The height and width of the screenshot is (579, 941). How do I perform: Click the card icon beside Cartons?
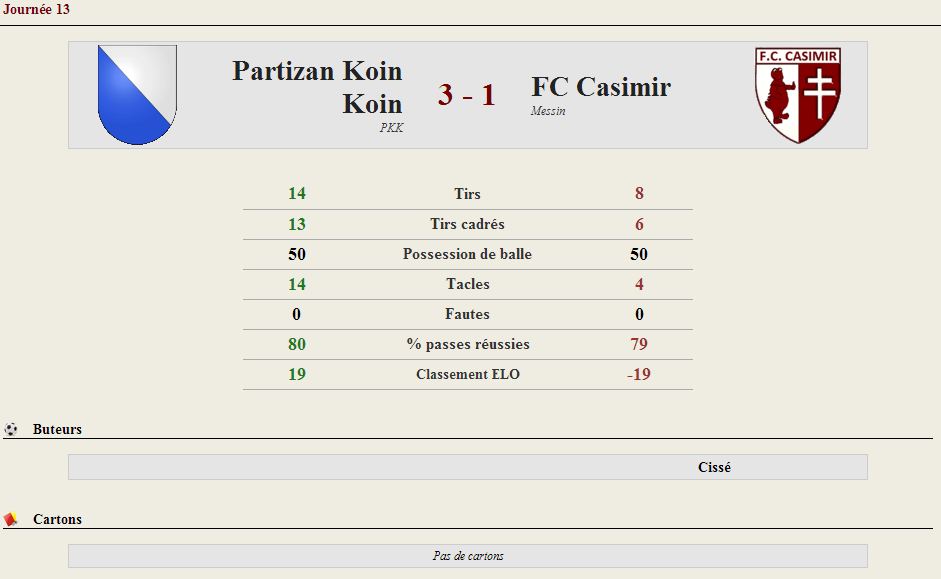pyautogui.click(x=10, y=519)
